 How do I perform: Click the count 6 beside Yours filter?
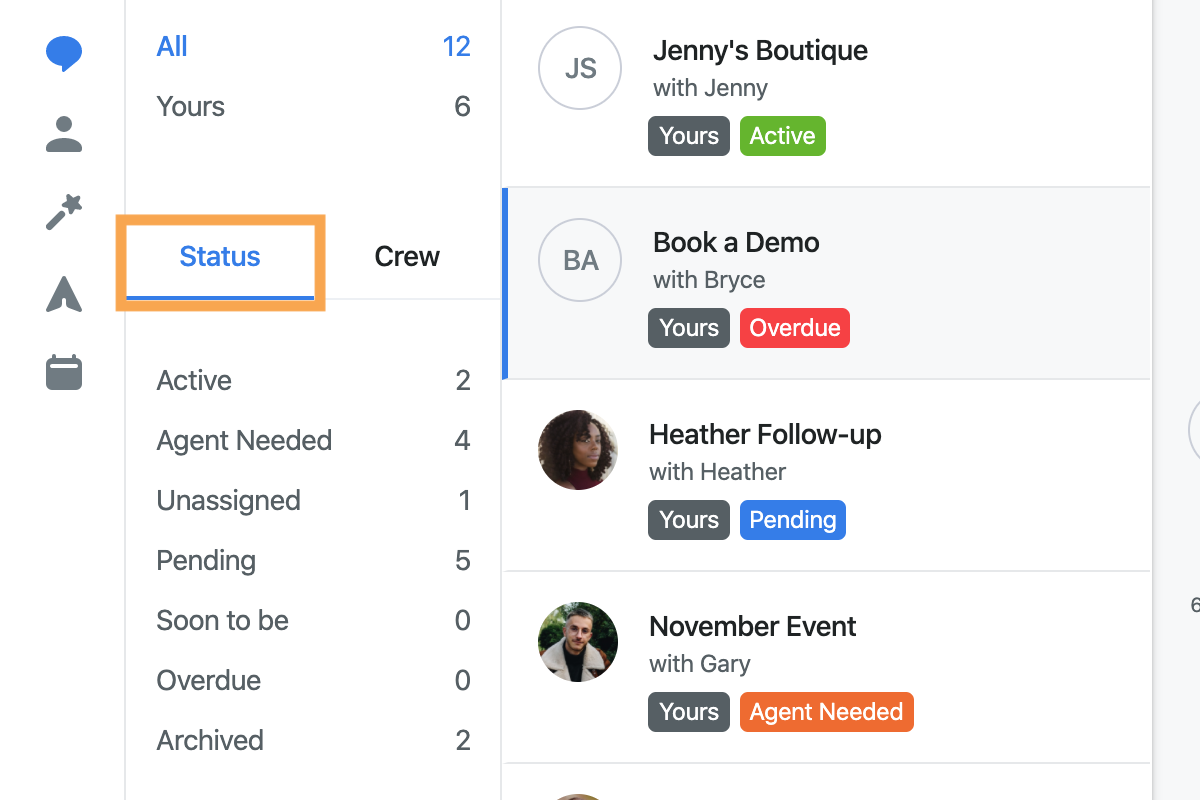[x=462, y=107]
